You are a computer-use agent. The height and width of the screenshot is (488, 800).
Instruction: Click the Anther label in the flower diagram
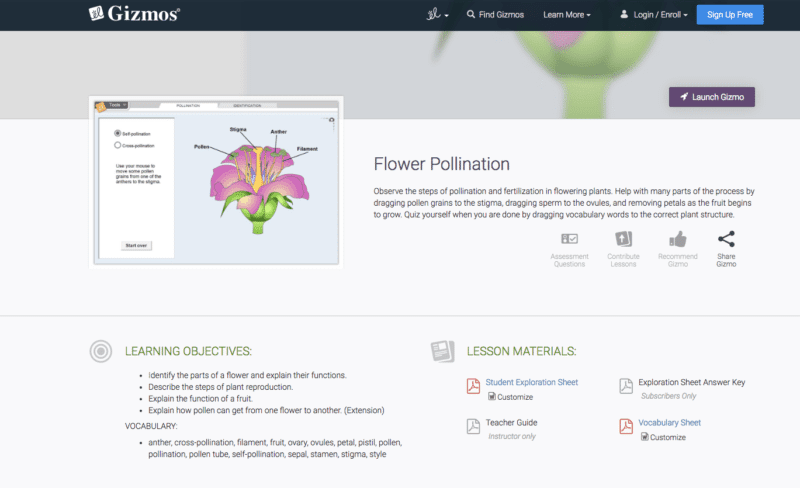coord(279,132)
